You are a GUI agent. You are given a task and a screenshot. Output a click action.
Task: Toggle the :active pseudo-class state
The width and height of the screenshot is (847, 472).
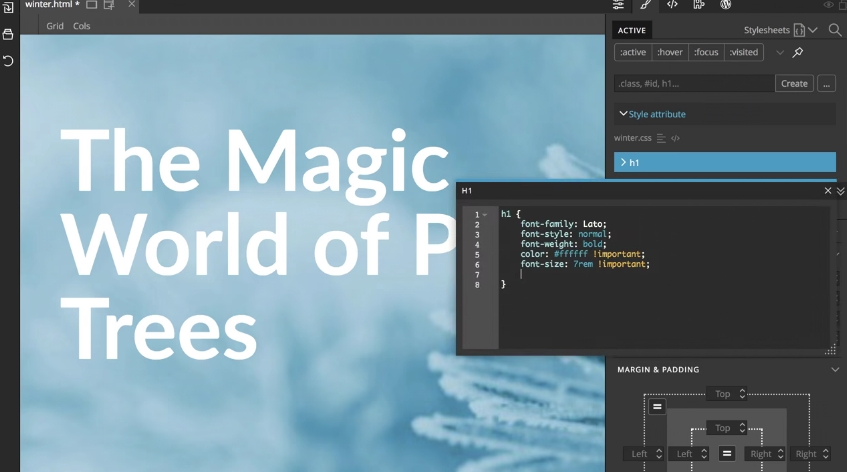[x=633, y=53]
